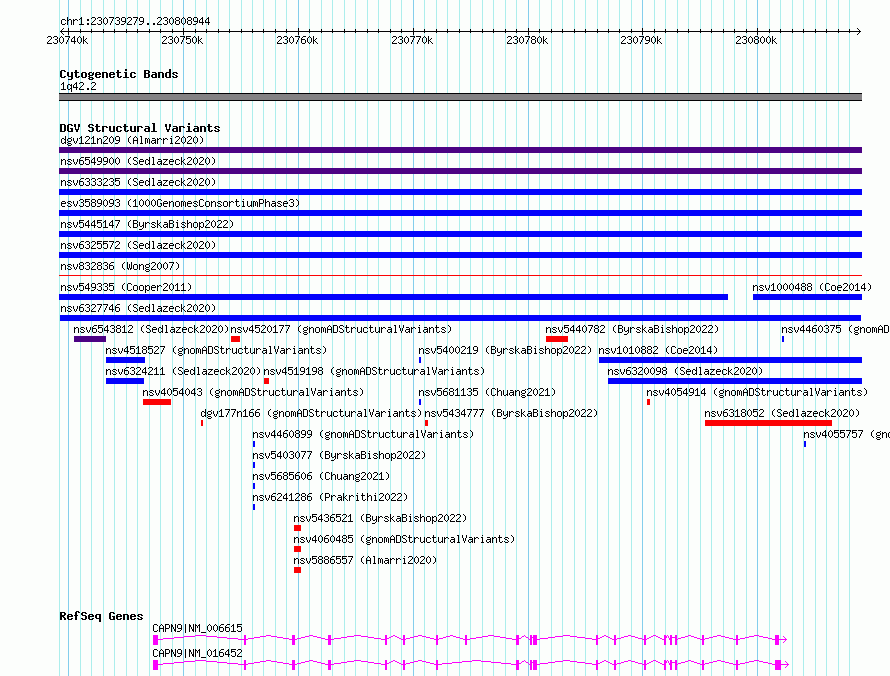Select the Cytogenetic Bands track title
Screen dimensions: 890x676
click(x=119, y=74)
